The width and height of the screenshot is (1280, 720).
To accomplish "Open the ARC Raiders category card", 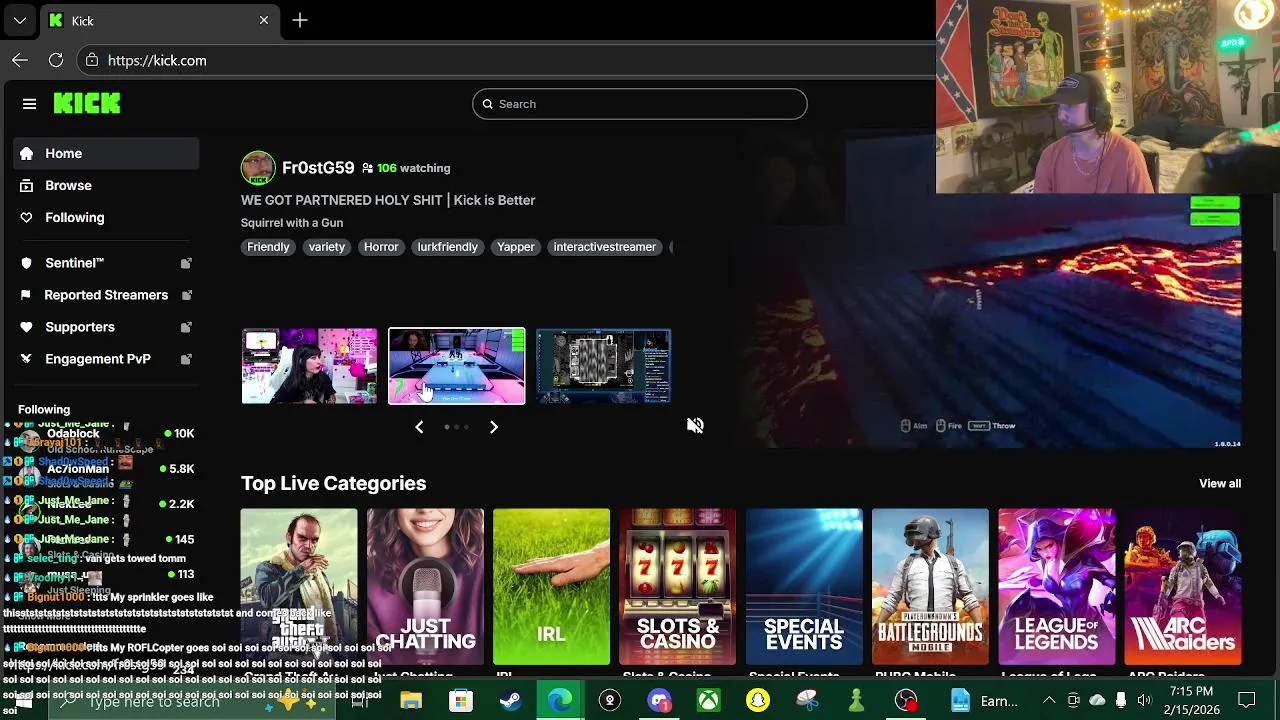I will tap(1183, 587).
